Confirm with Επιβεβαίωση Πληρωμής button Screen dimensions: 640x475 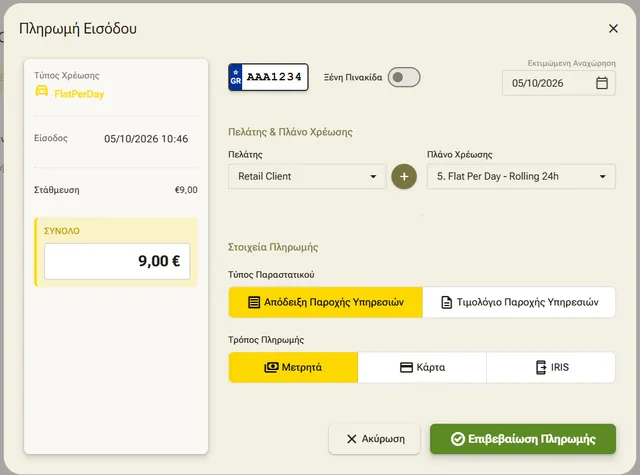(523, 439)
